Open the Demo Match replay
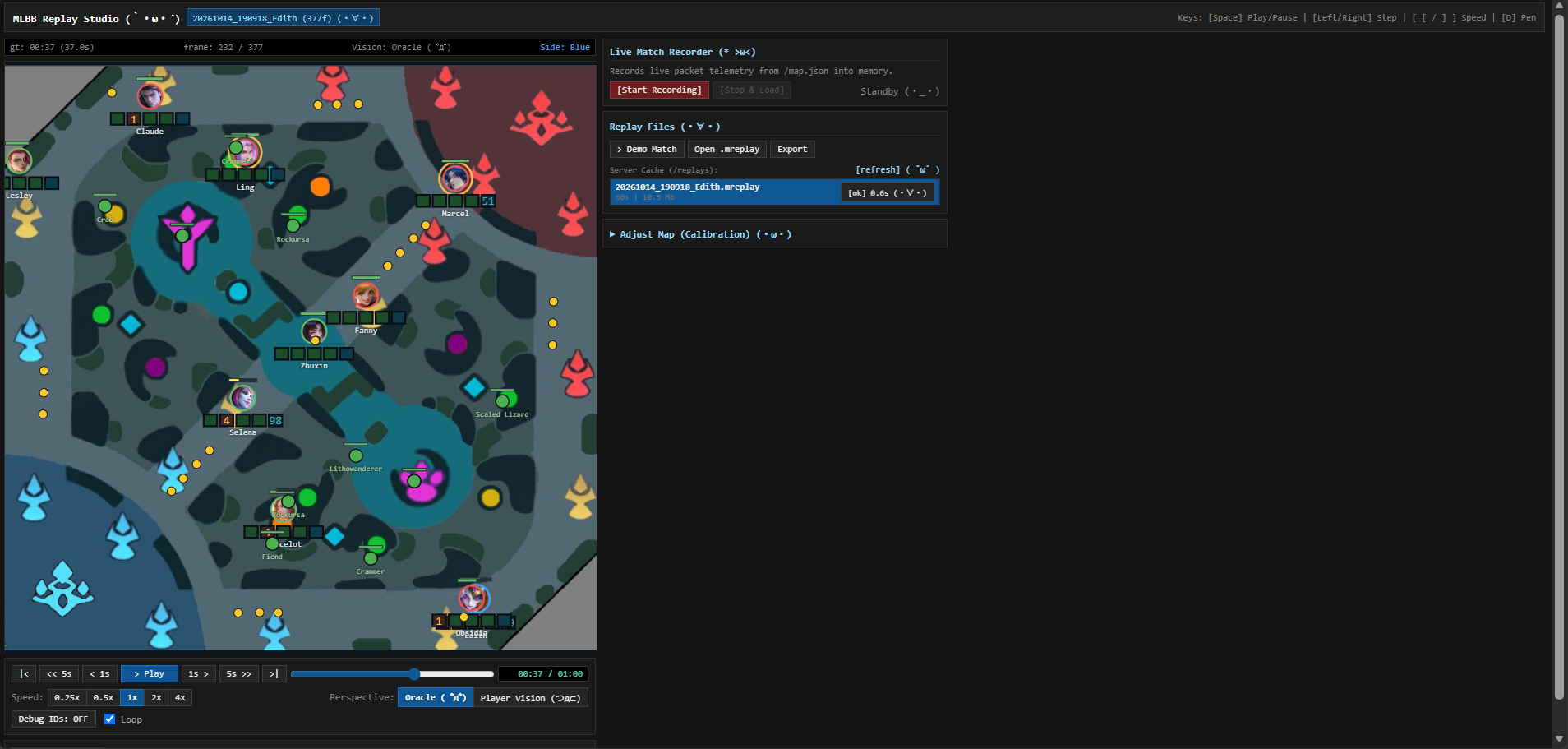 [x=647, y=150]
